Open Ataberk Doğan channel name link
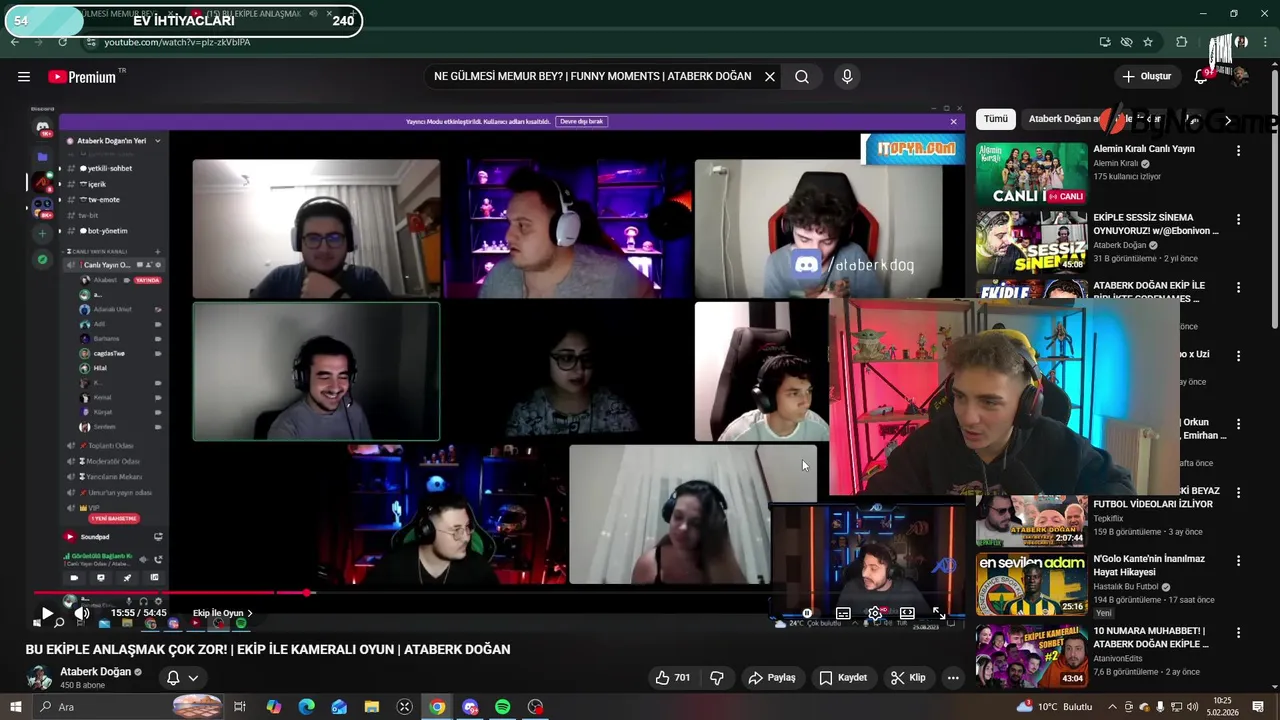 [95, 672]
